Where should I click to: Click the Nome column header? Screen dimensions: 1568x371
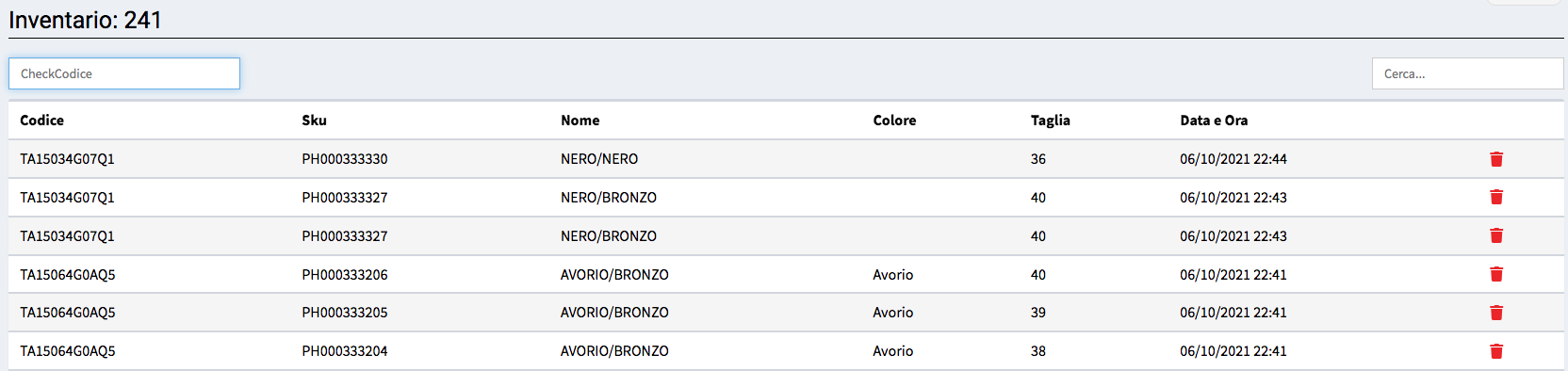pyautogui.click(x=580, y=121)
